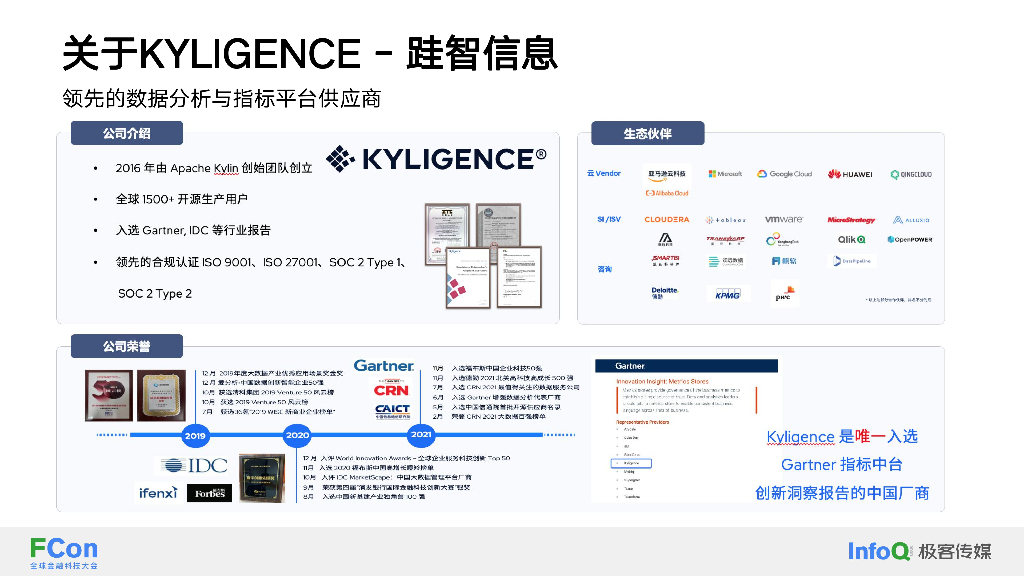The height and width of the screenshot is (576, 1024).
Task: Click the '创新洞察报告的中国厂商' text
Action: click(842, 493)
